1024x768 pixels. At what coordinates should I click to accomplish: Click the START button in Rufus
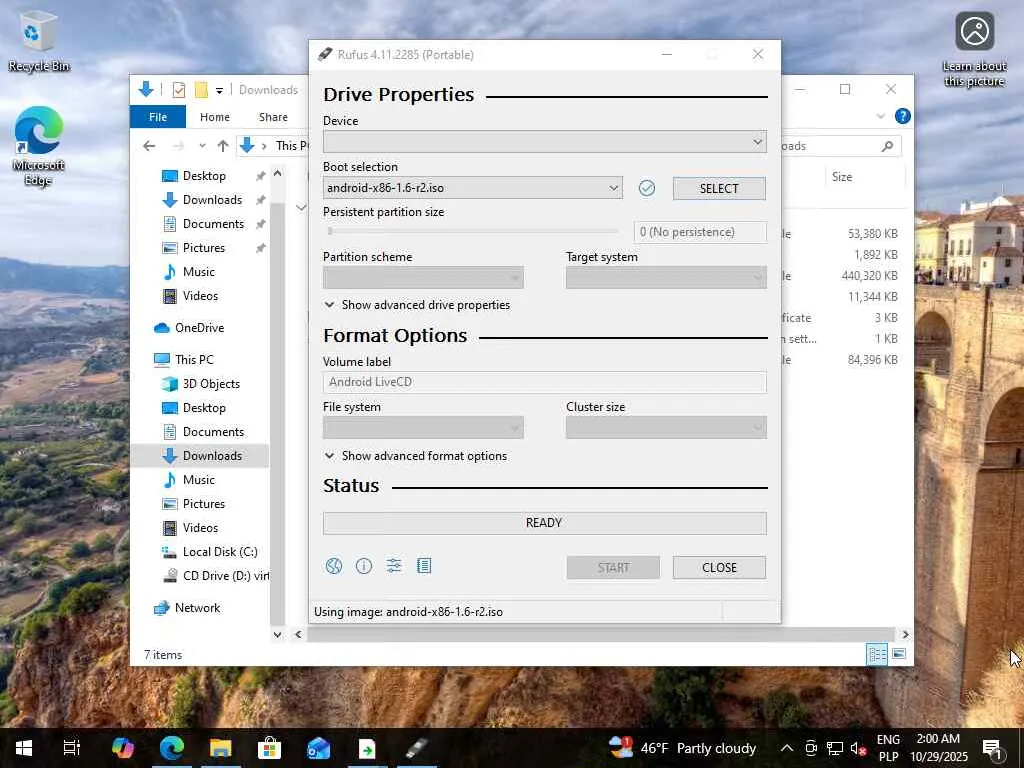613,568
